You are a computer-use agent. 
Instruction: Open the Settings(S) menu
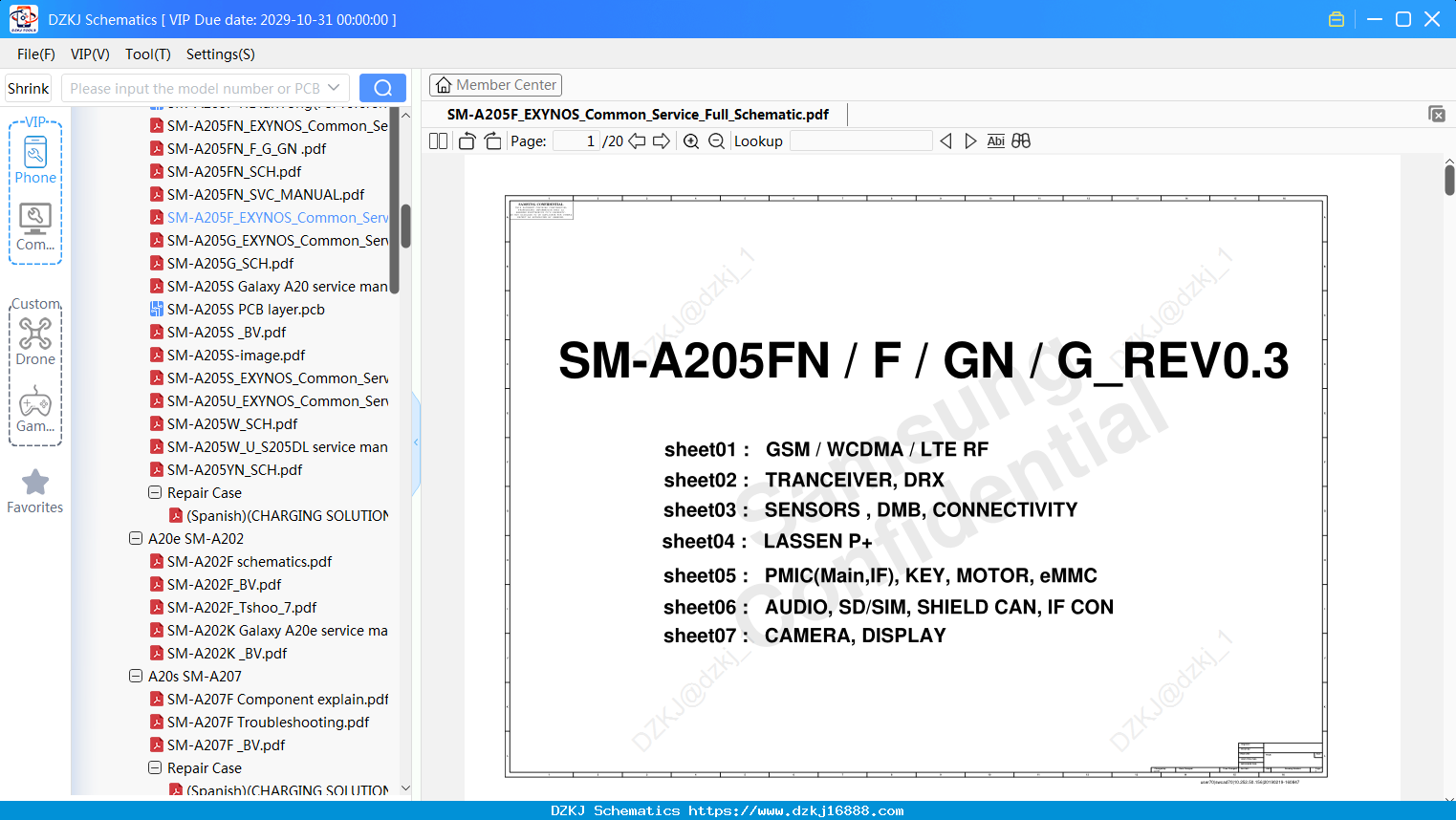click(221, 54)
